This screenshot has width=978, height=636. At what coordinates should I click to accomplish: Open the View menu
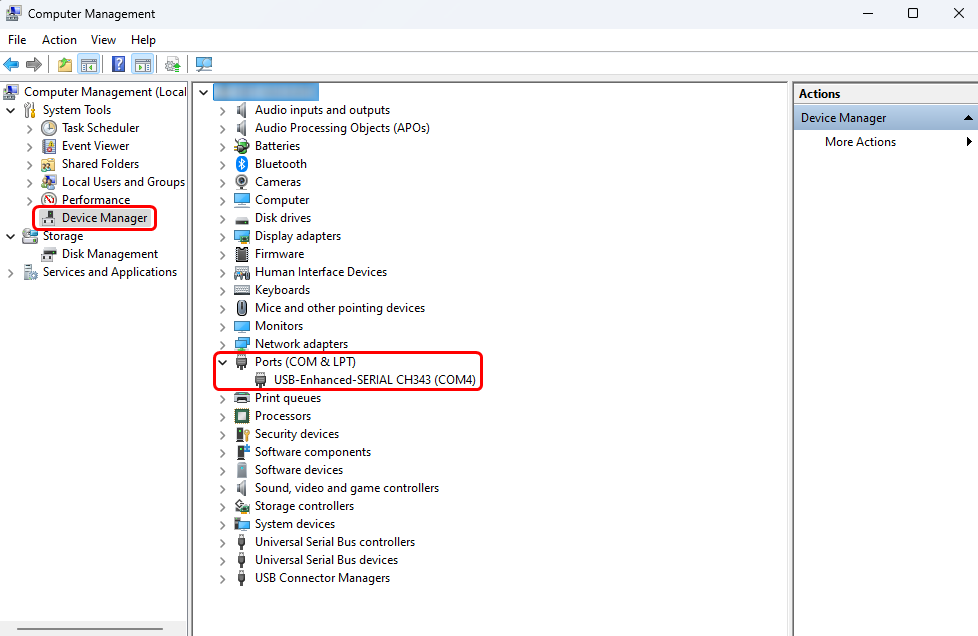click(103, 40)
